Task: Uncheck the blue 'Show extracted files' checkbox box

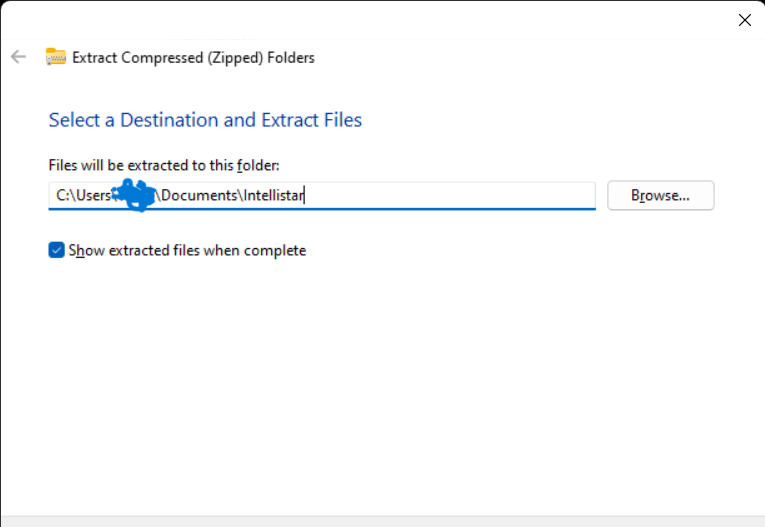Action: (57, 250)
